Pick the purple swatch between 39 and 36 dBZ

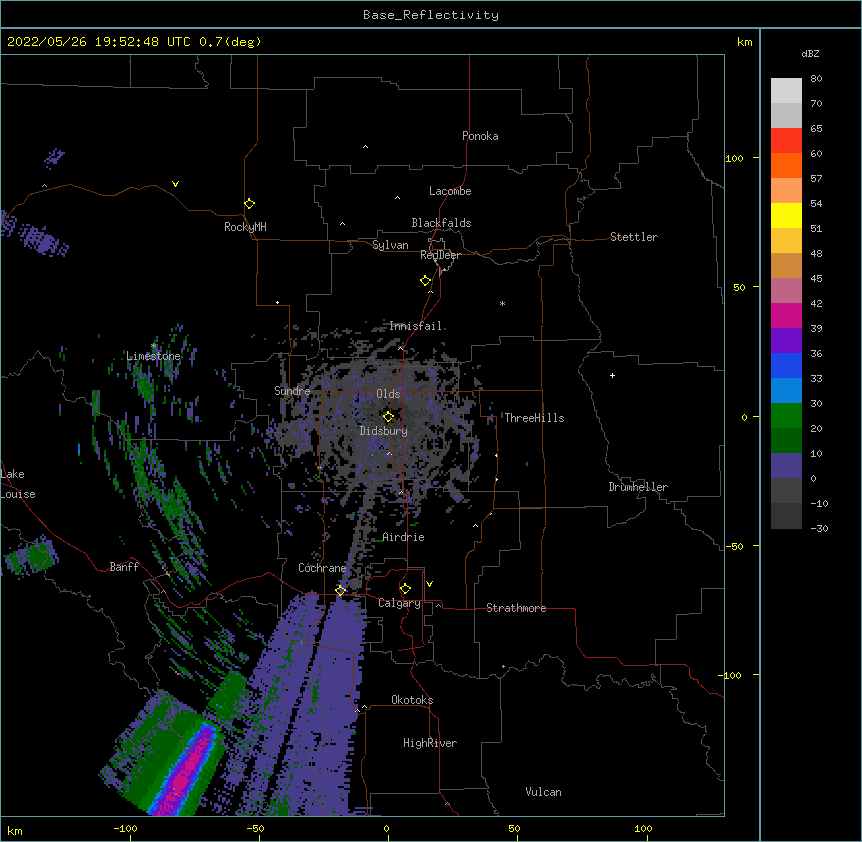pos(786,341)
